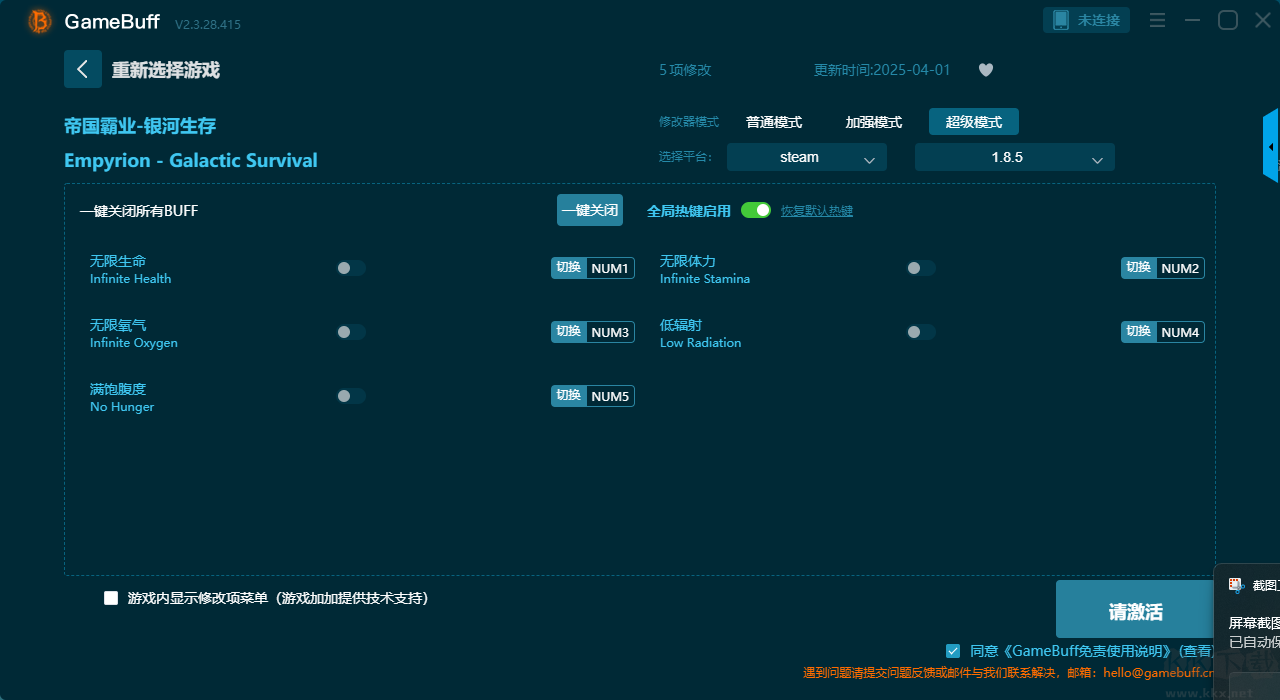Toggle Low Radiation switch
The width and height of the screenshot is (1280, 700).
pos(921,332)
